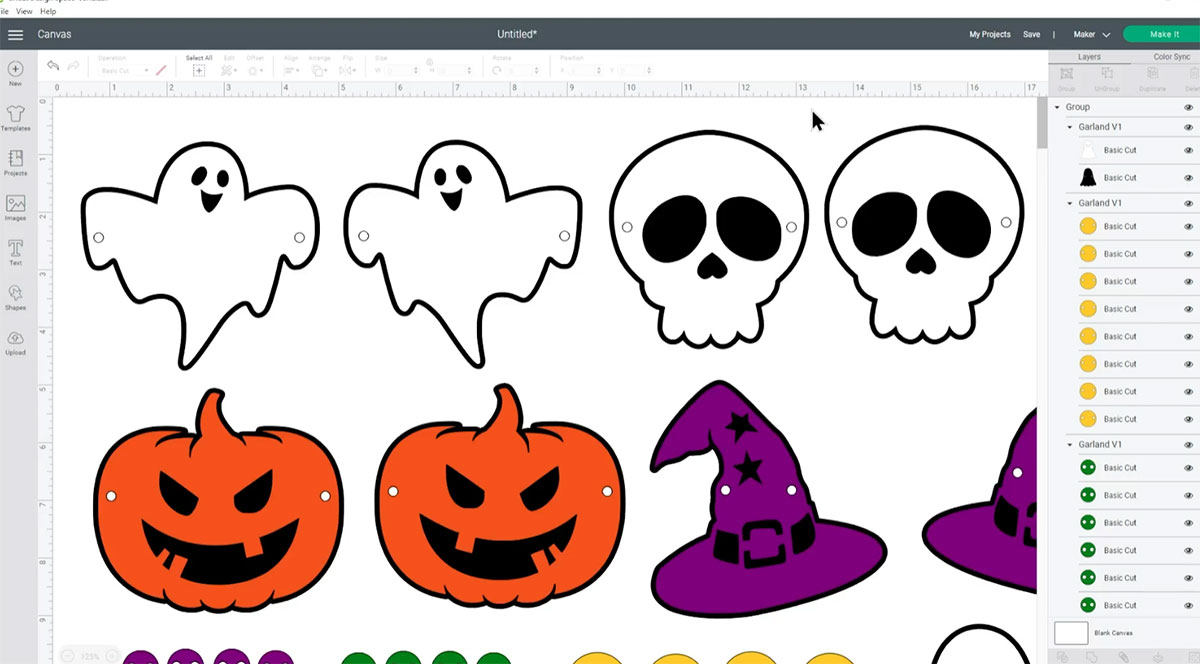Image resolution: width=1200 pixels, height=664 pixels.
Task: Collapse the yellow Garland V1 group
Action: (x=1070, y=203)
